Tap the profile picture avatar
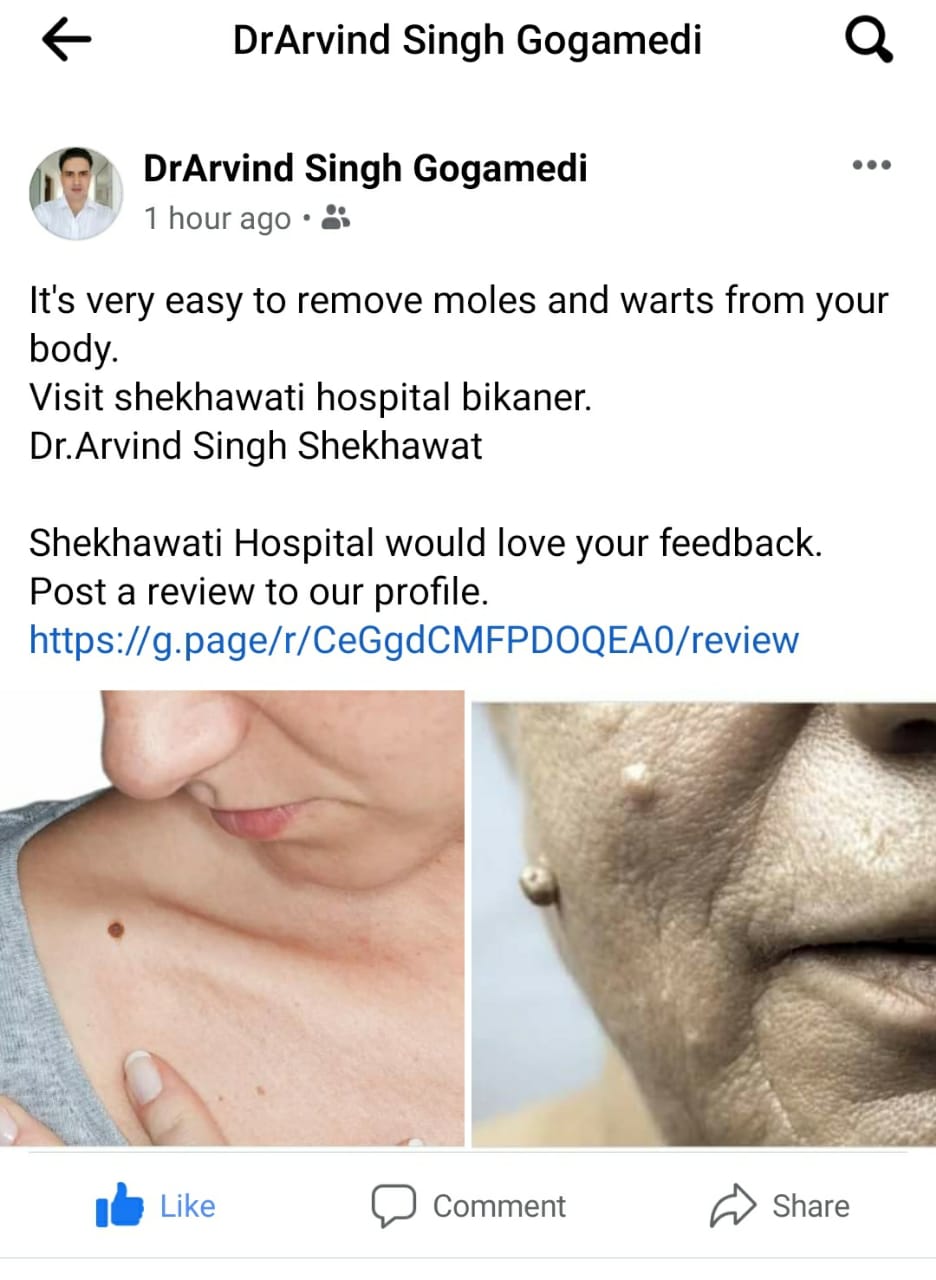 click(x=76, y=193)
